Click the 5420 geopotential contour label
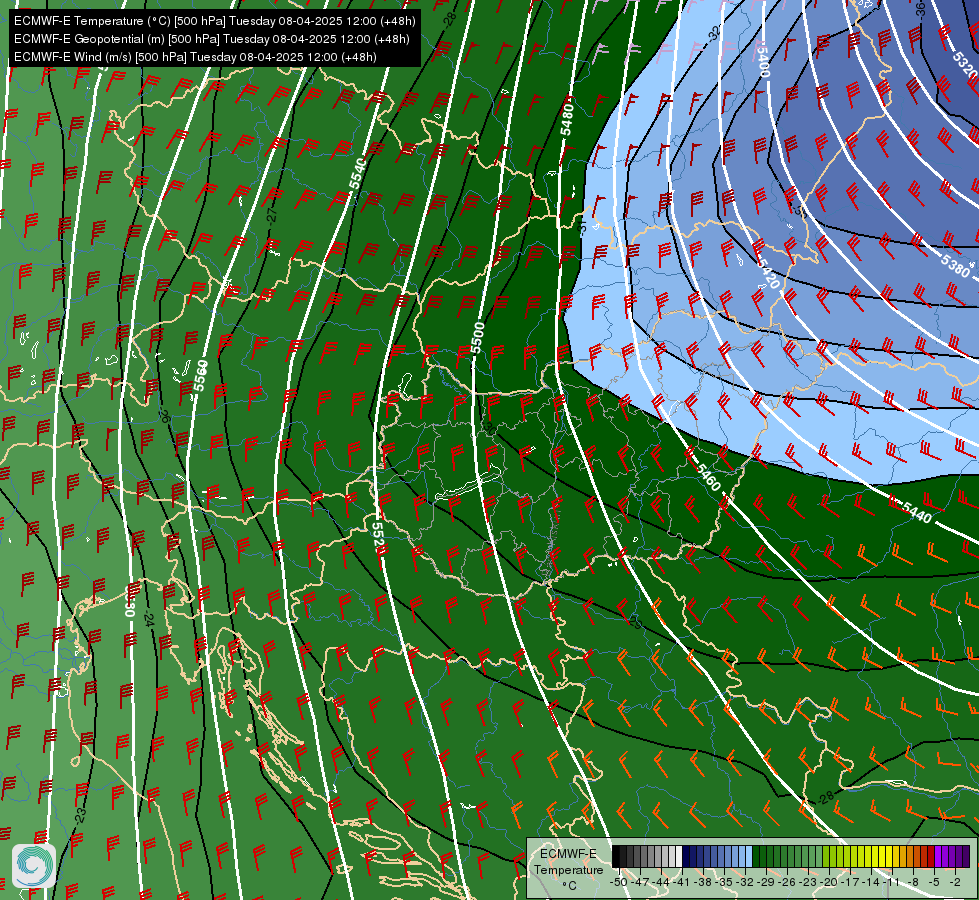Viewport: 979px width, 900px height. pos(767,274)
